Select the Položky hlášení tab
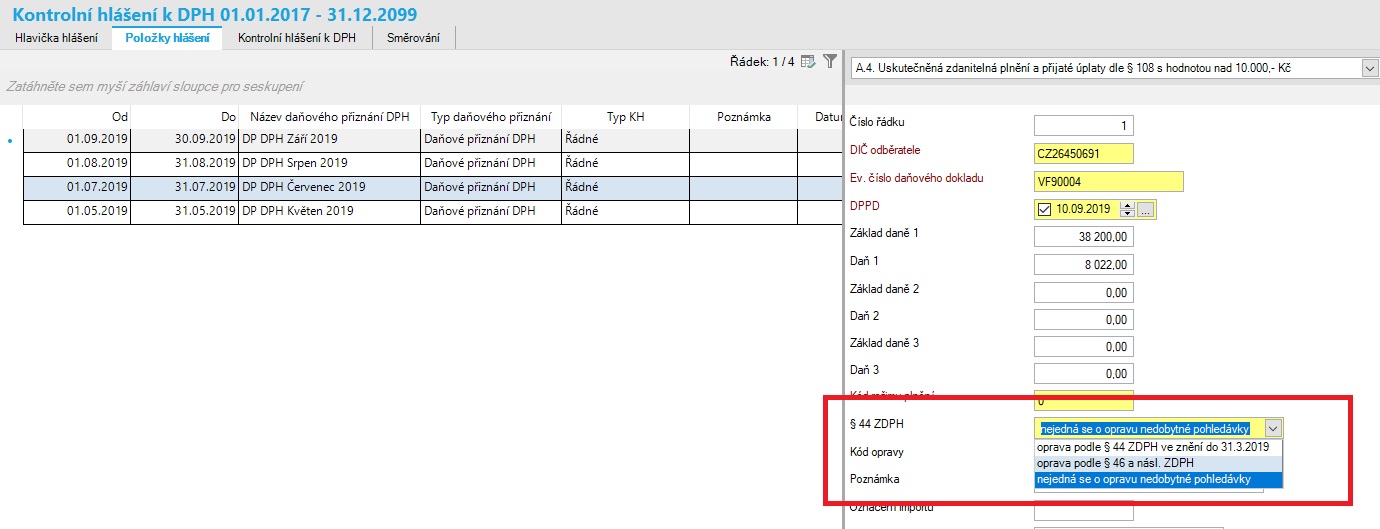 point(168,38)
